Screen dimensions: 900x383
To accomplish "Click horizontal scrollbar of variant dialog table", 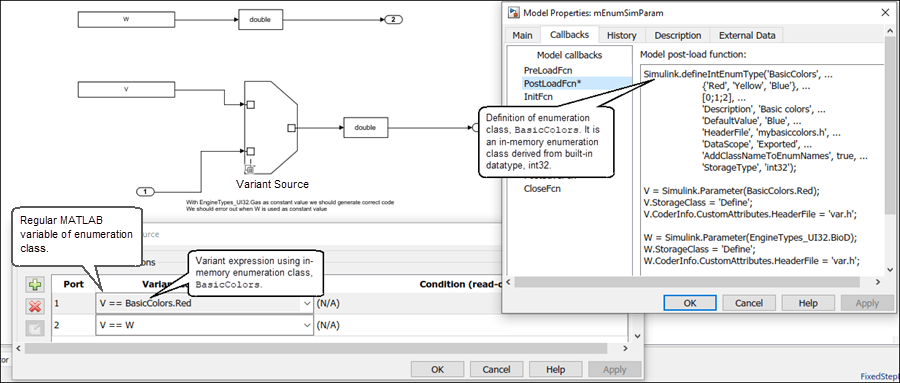I will tap(316, 348).
